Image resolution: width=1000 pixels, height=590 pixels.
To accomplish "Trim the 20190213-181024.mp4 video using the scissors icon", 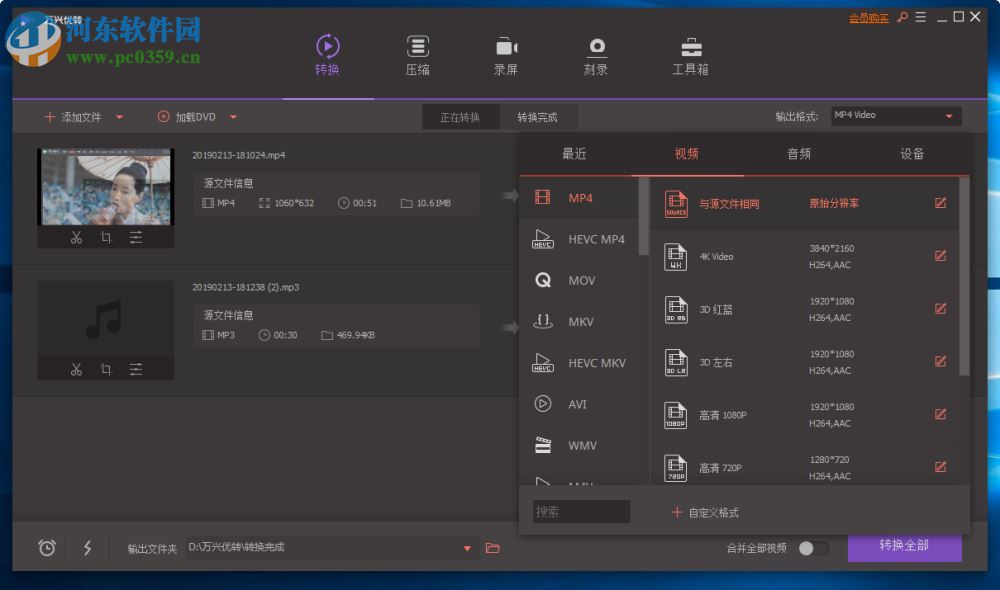I will (75, 237).
